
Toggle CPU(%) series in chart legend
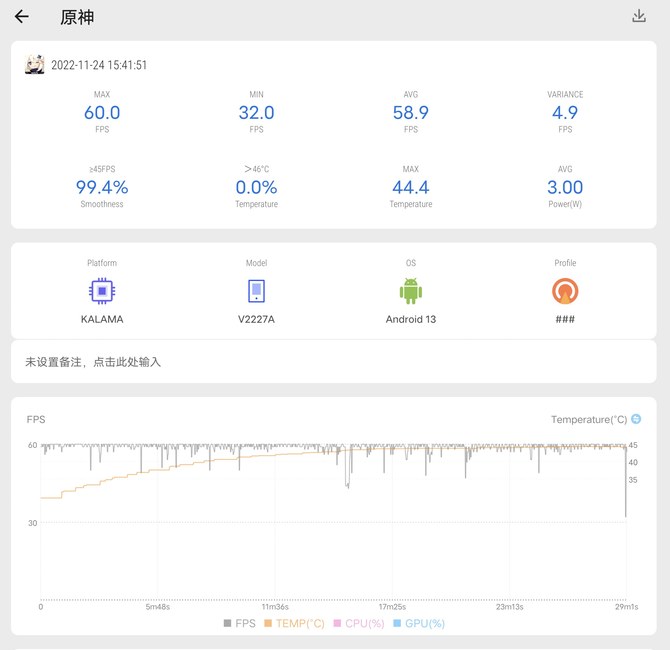click(x=359, y=624)
